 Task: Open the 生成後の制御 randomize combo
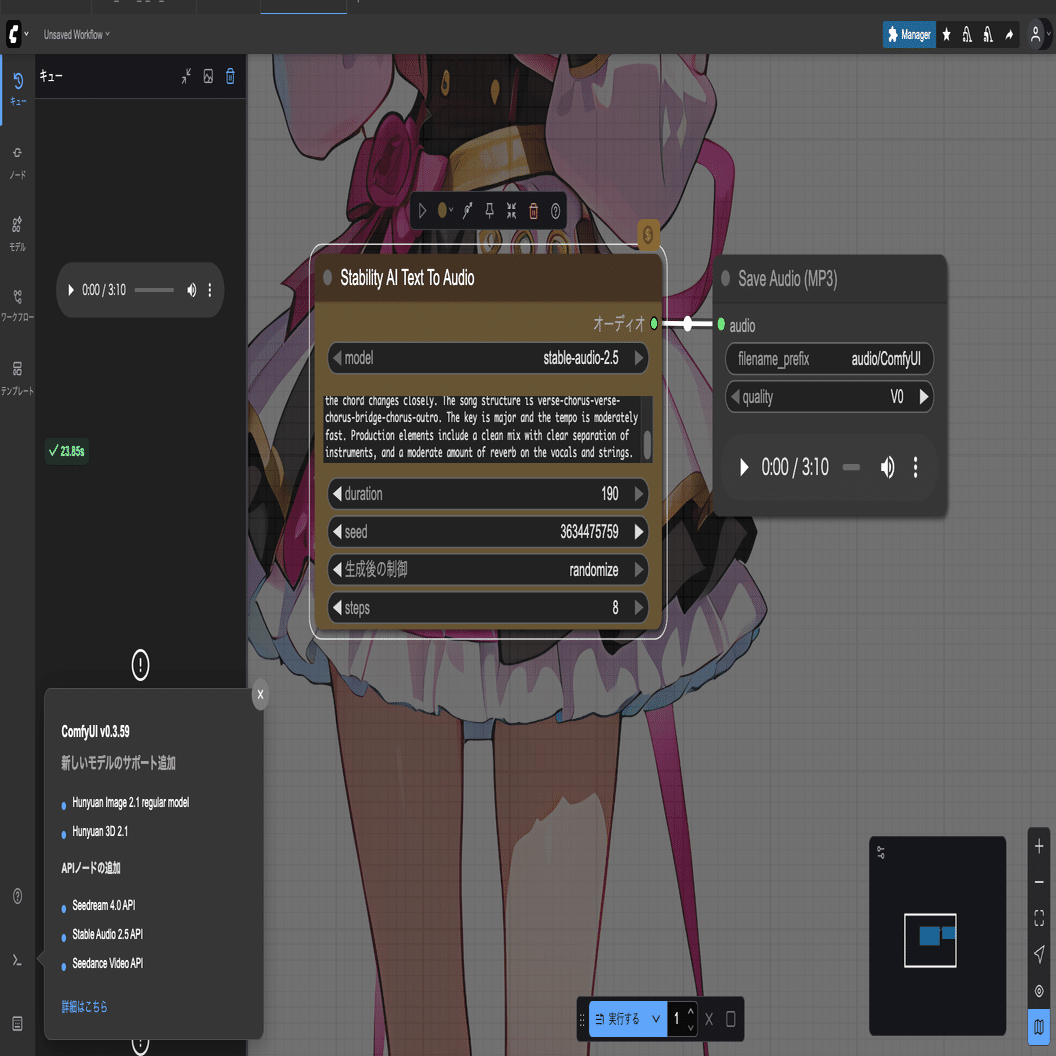pyautogui.click(x=488, y=570)
